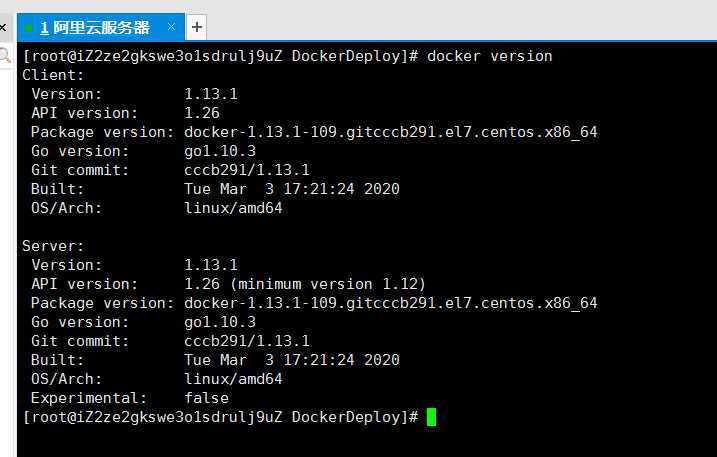Click the green terminal cursor block
Image resolution: width=717 pixels, height=457 pixels.
(431, 417)
